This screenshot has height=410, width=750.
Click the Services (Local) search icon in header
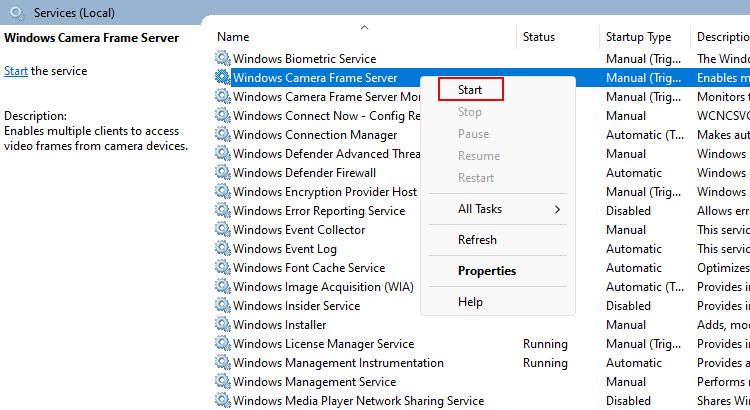(15, 13)
